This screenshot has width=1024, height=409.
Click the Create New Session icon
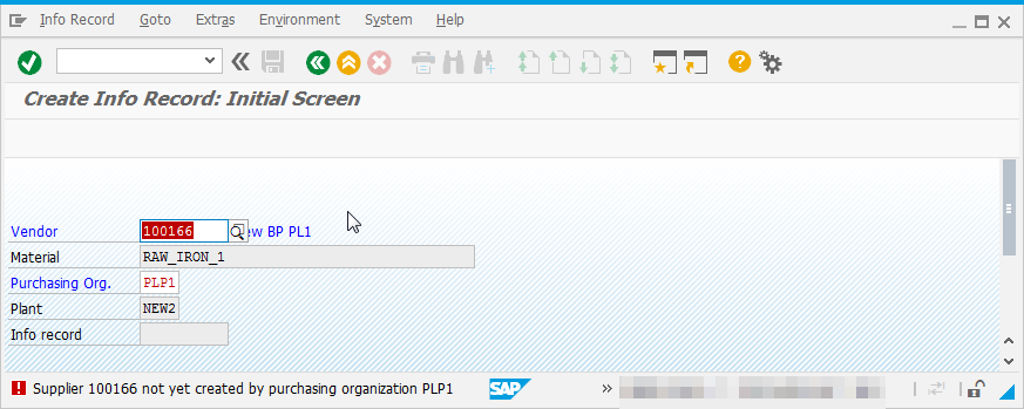point(665,63)
